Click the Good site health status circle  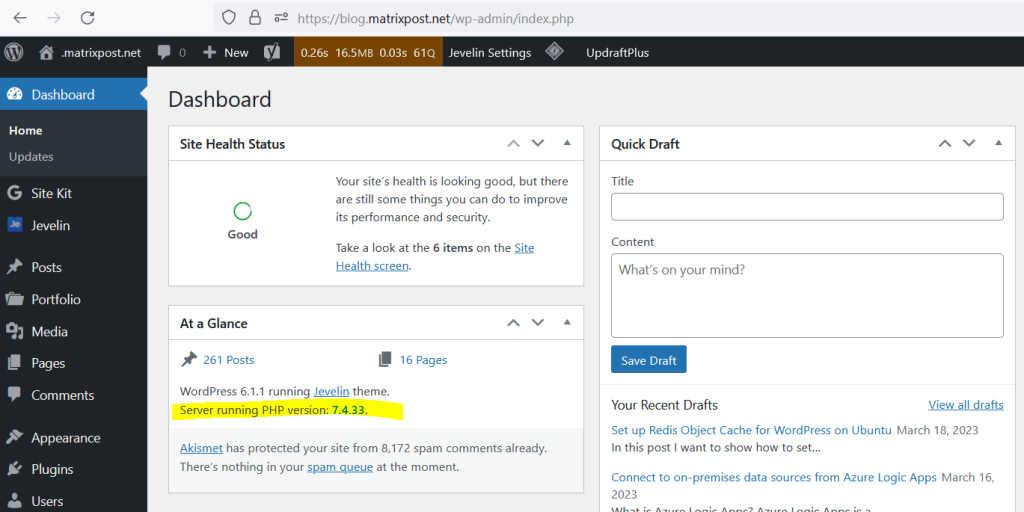pyautogui.click(x=242, y=211)
